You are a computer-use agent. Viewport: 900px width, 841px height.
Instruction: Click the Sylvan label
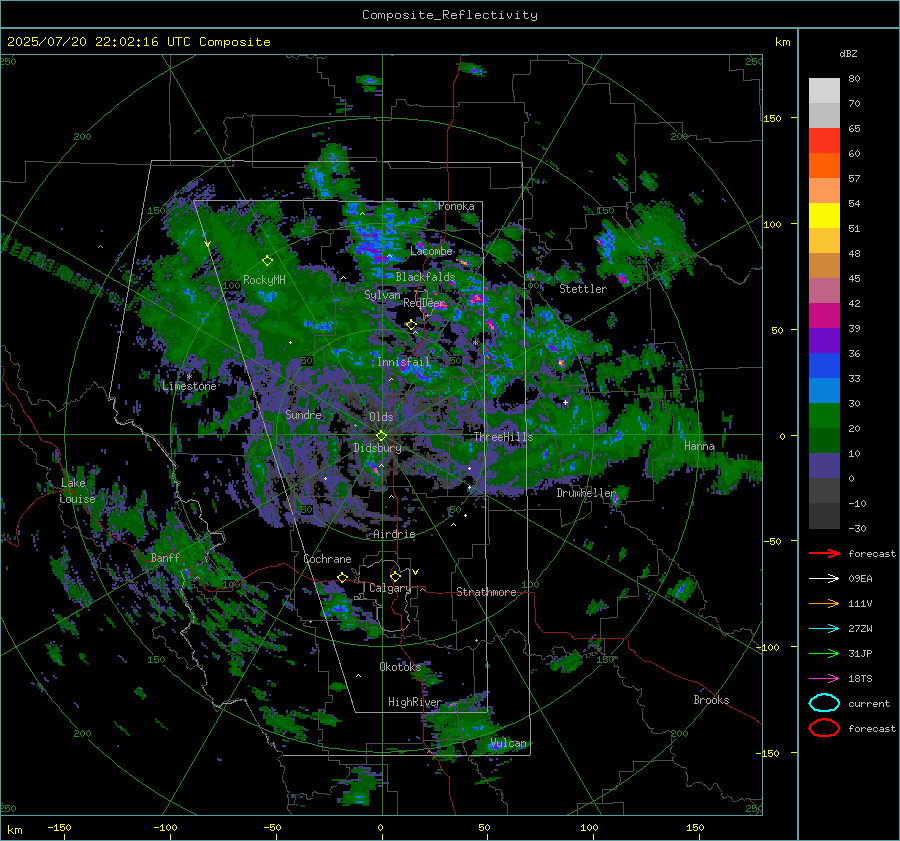(x=382, y=295)
